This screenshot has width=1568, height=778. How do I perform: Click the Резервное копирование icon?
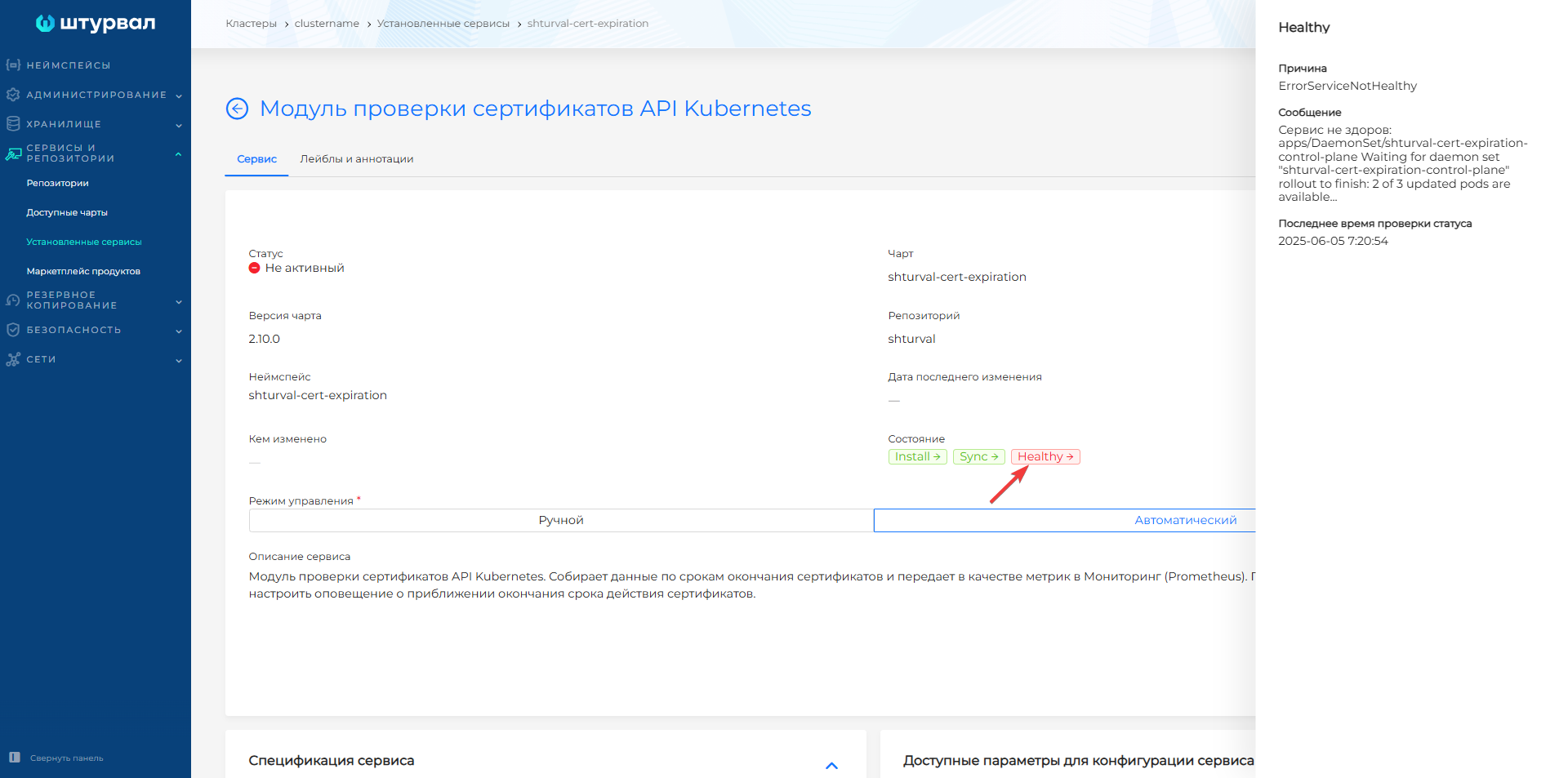12,300
